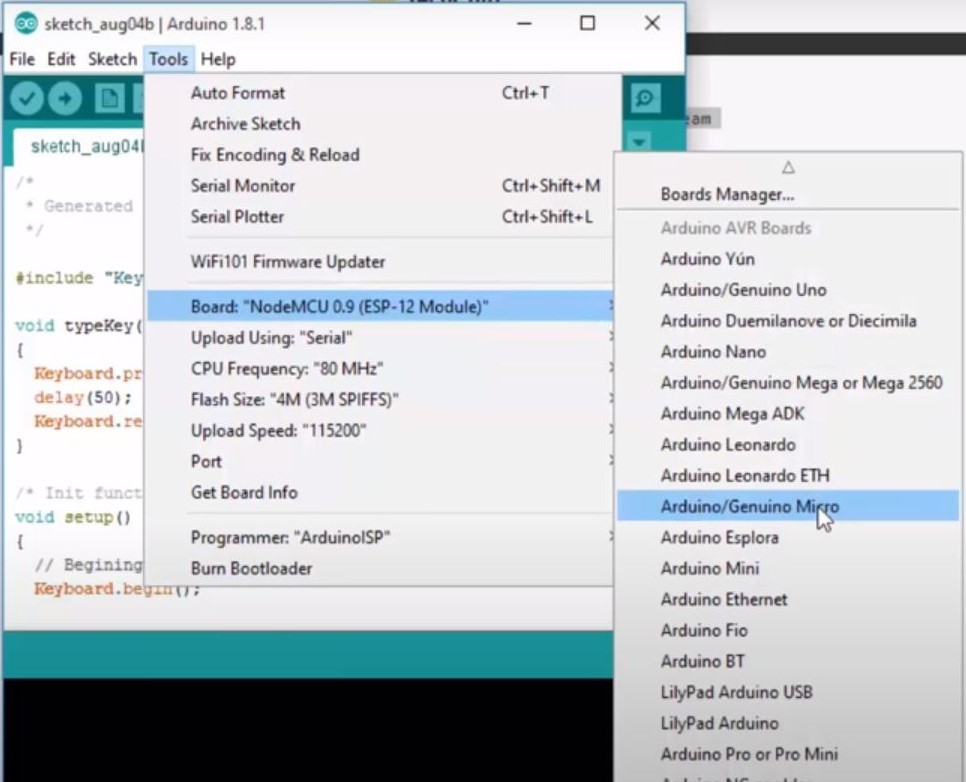The image size is (966, 782).
Task: Click the tab dropdown arrow below Serial Monitor
Action: 639,142
